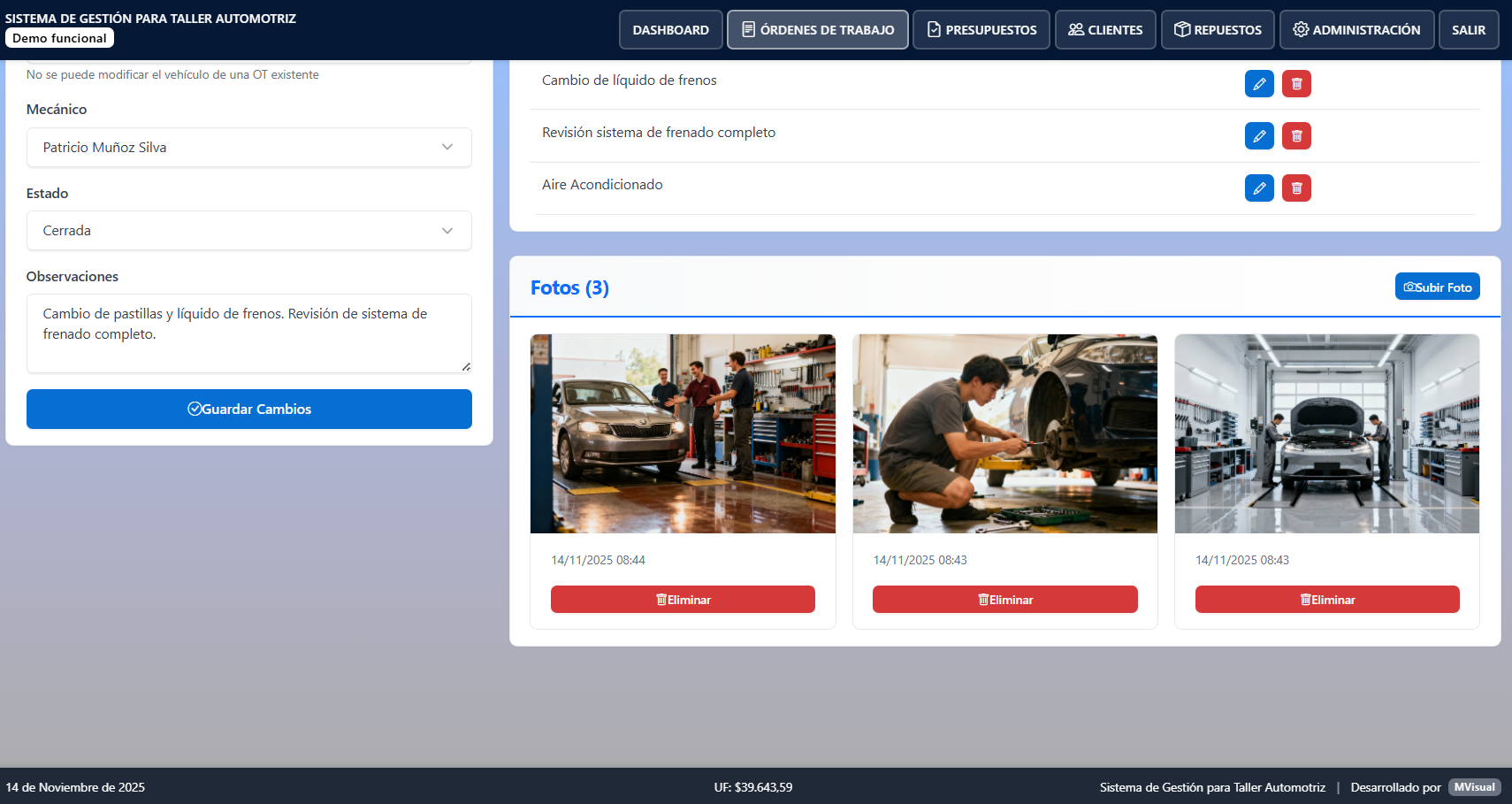The height and width of the screenshot is (804, 1512).
Task: Delete the 'Aire Acondicionado' service
Action: 1296,188
